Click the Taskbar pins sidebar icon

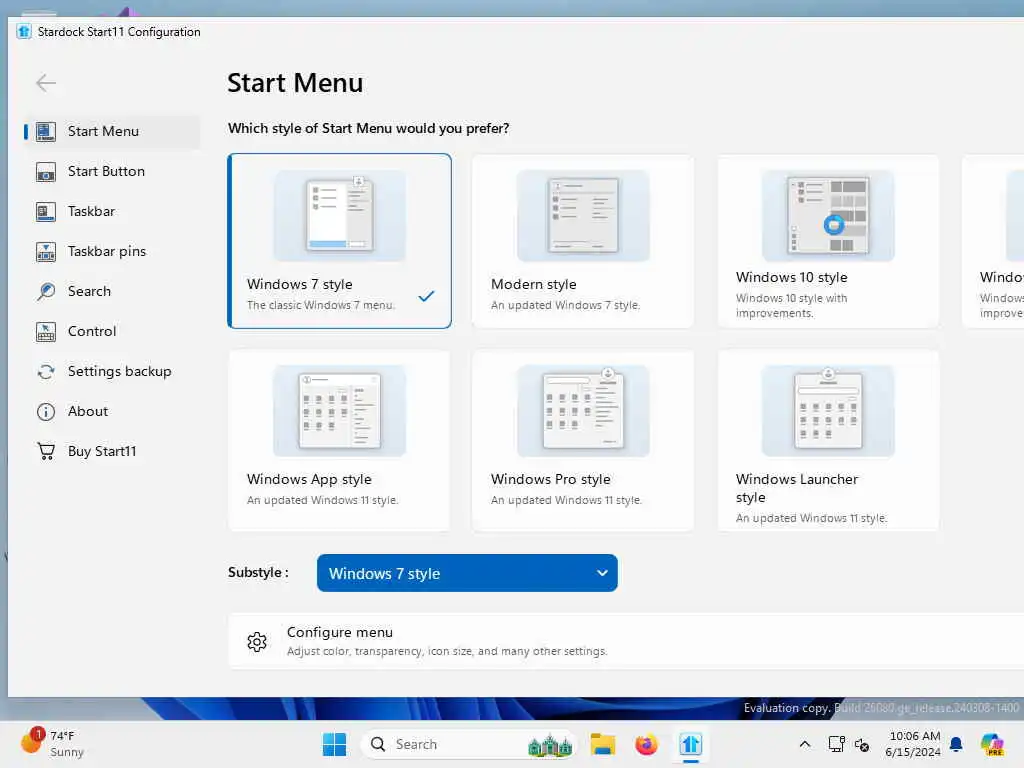click(46, 251)
